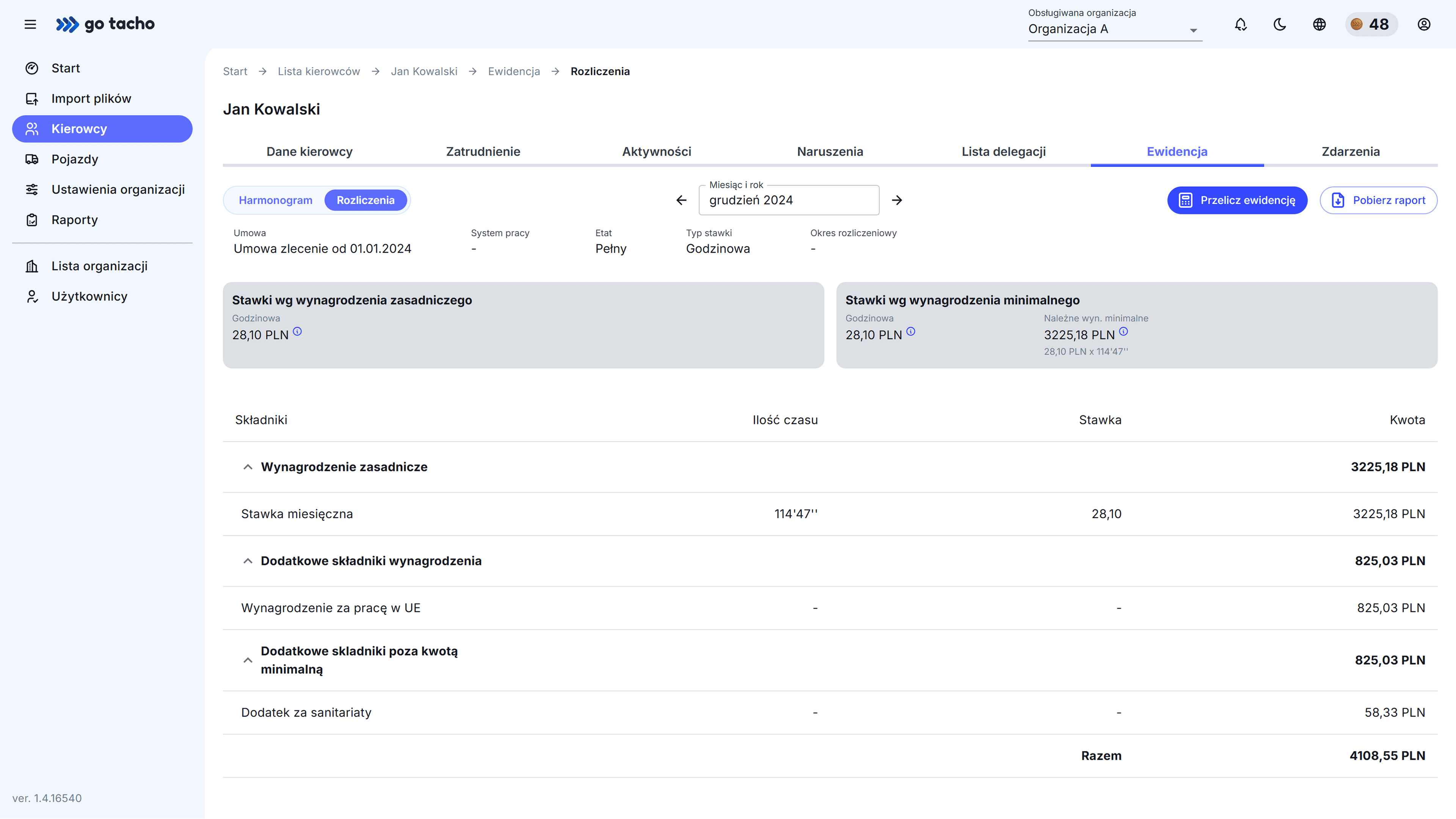This screenshot has height=819, width=1456.
Task: Select Kierowcy in sidebar
Action: [102, 129]
